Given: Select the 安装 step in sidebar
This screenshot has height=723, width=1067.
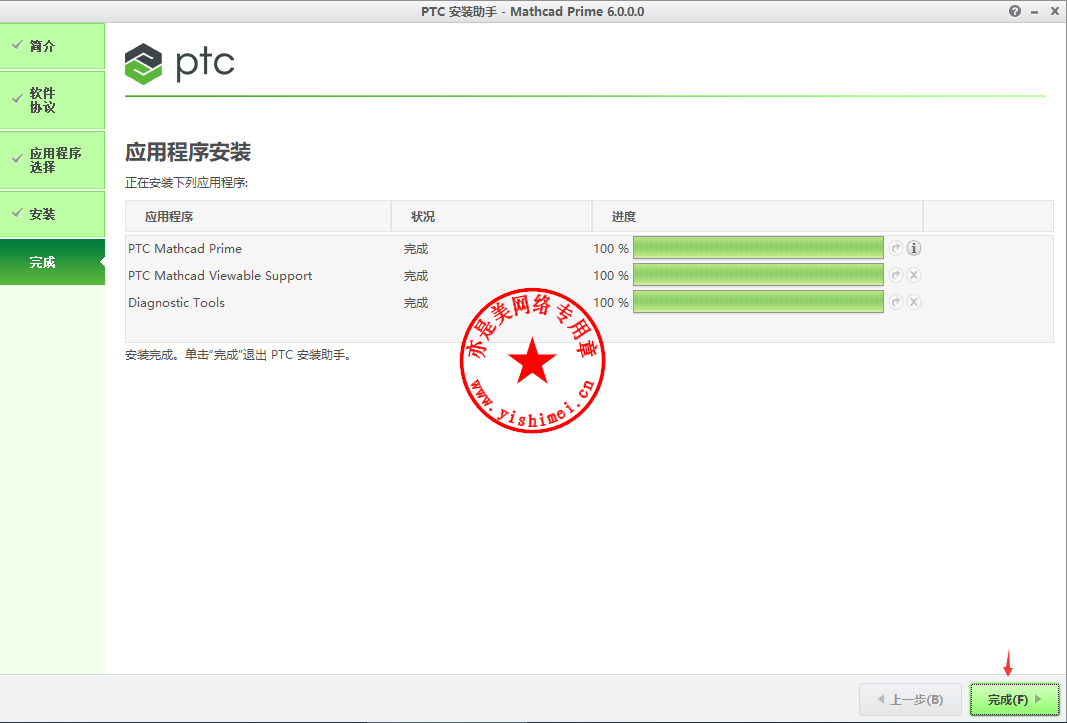Looking at the screenshot, I should tap(52, 214).
